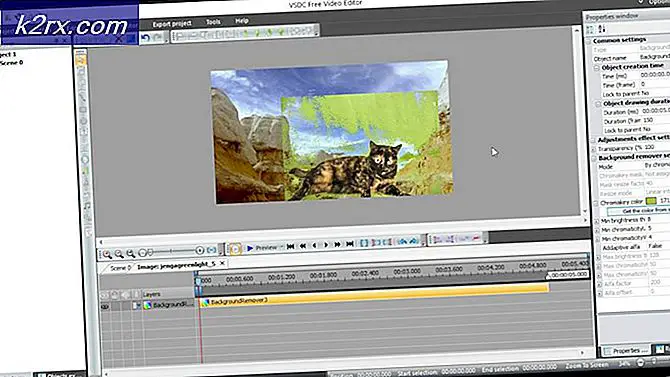Expand the Transparency property
This screenshot has width=670, height=377.
click(594, 149)
